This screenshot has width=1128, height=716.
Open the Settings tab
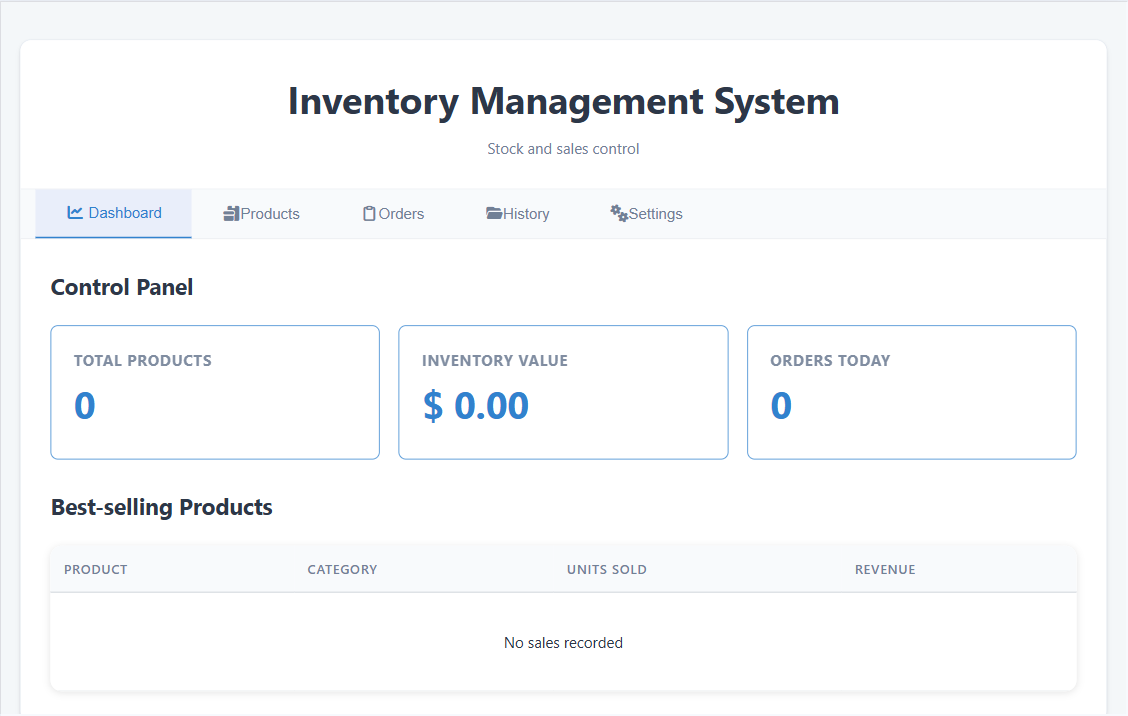click(x=652, y=213)
